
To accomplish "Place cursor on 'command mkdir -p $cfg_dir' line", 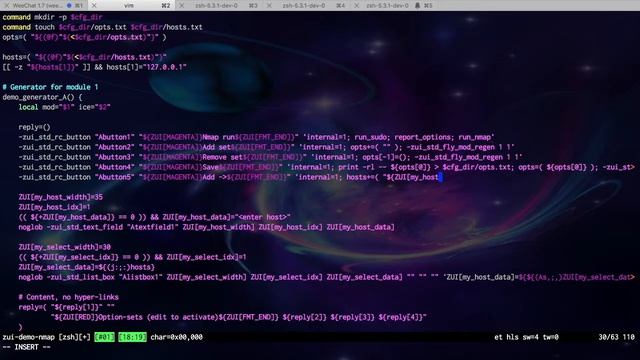I will (x=52, y=17).
